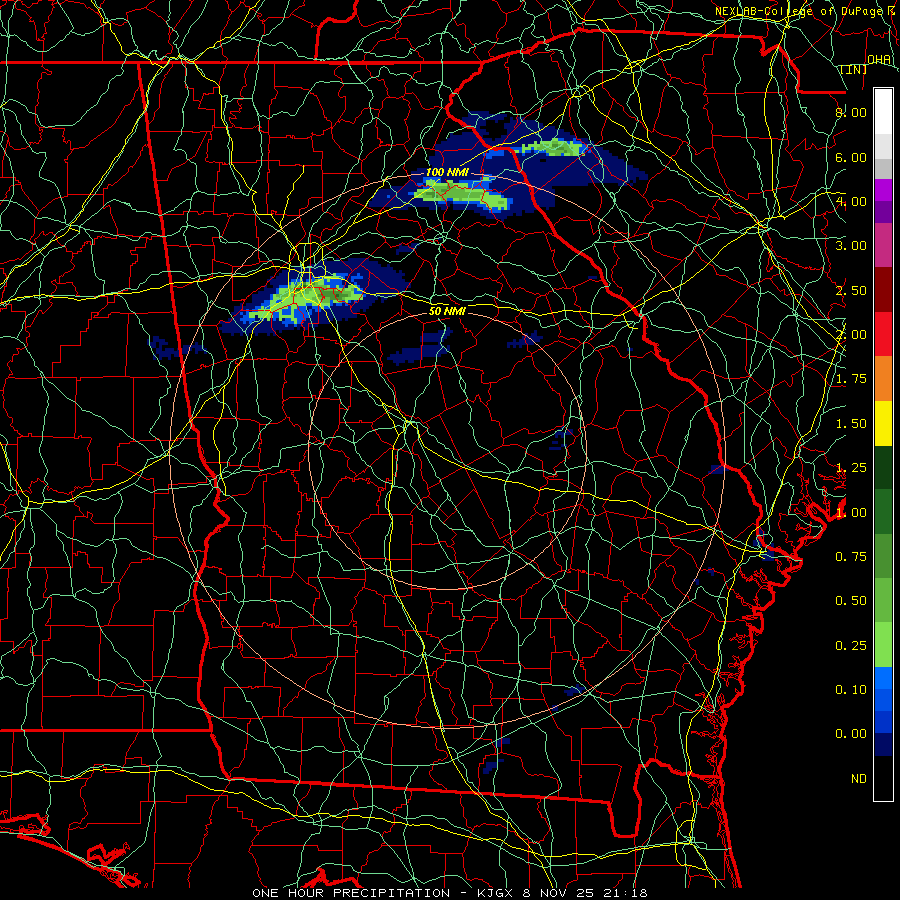Image resolution: width=900 pixels, height=900 pixels.
Task: Click the 3.00 legend value
Action: point(851,246)
